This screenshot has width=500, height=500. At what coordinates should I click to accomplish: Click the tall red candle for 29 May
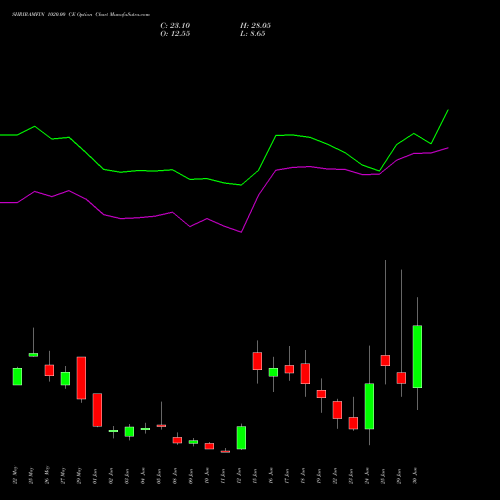[x=81, y=378]
